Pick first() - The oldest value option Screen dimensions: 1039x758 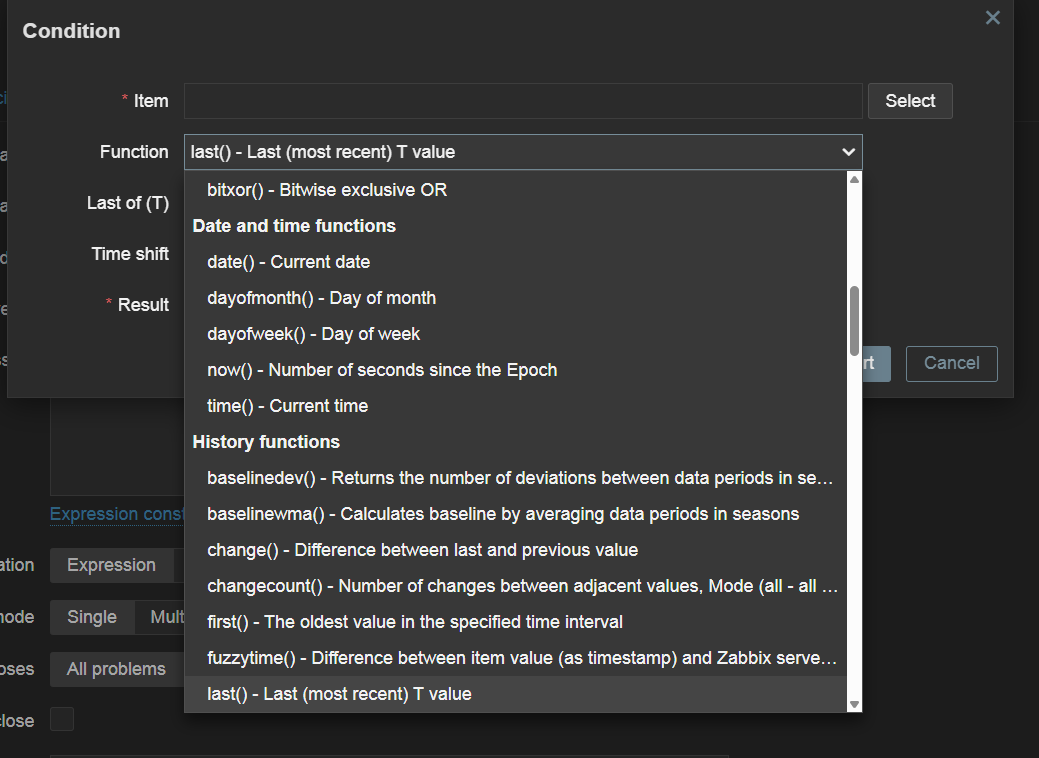tap(516, 622)
